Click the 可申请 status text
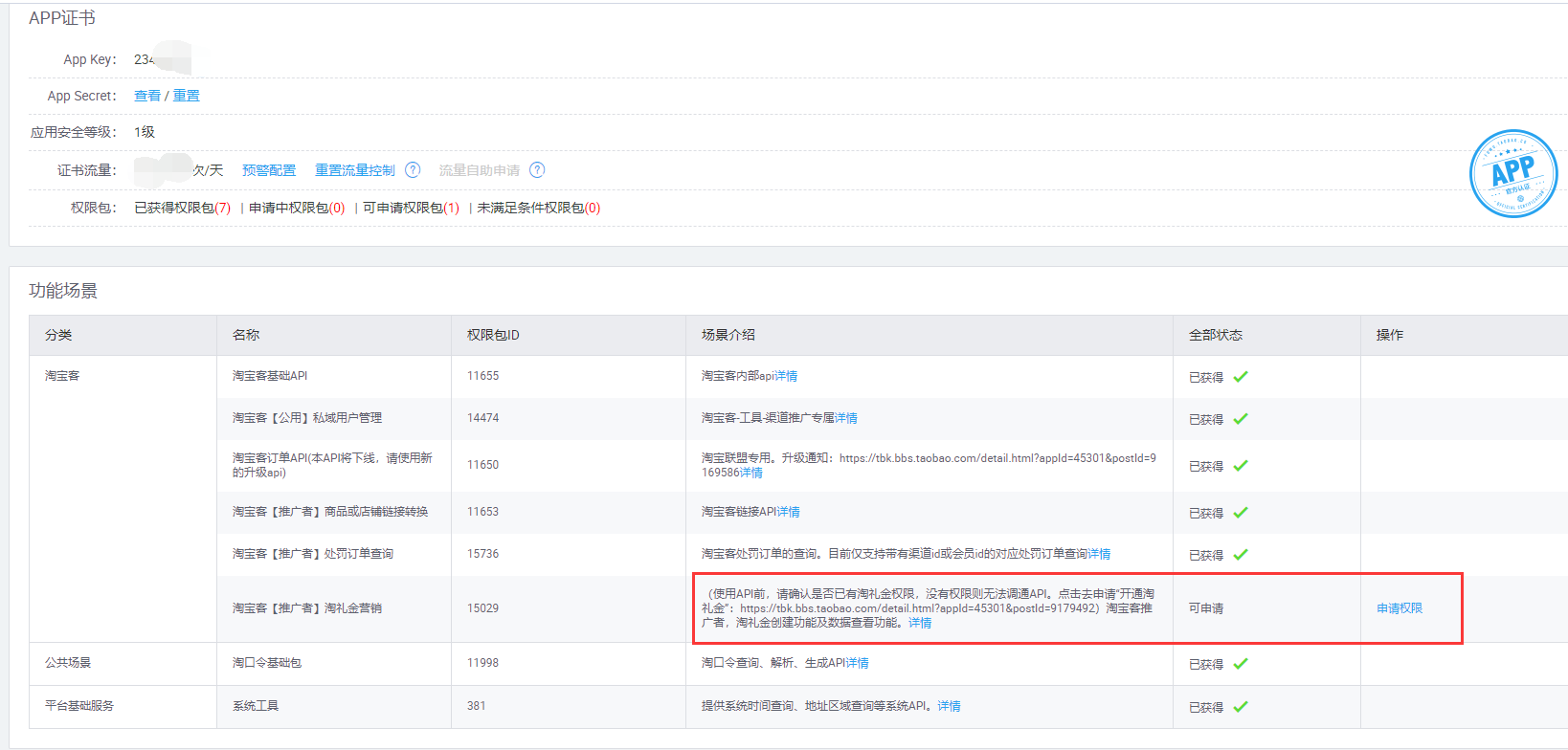The width and height of the screenshot is (1568, 750). point(1206,608)
